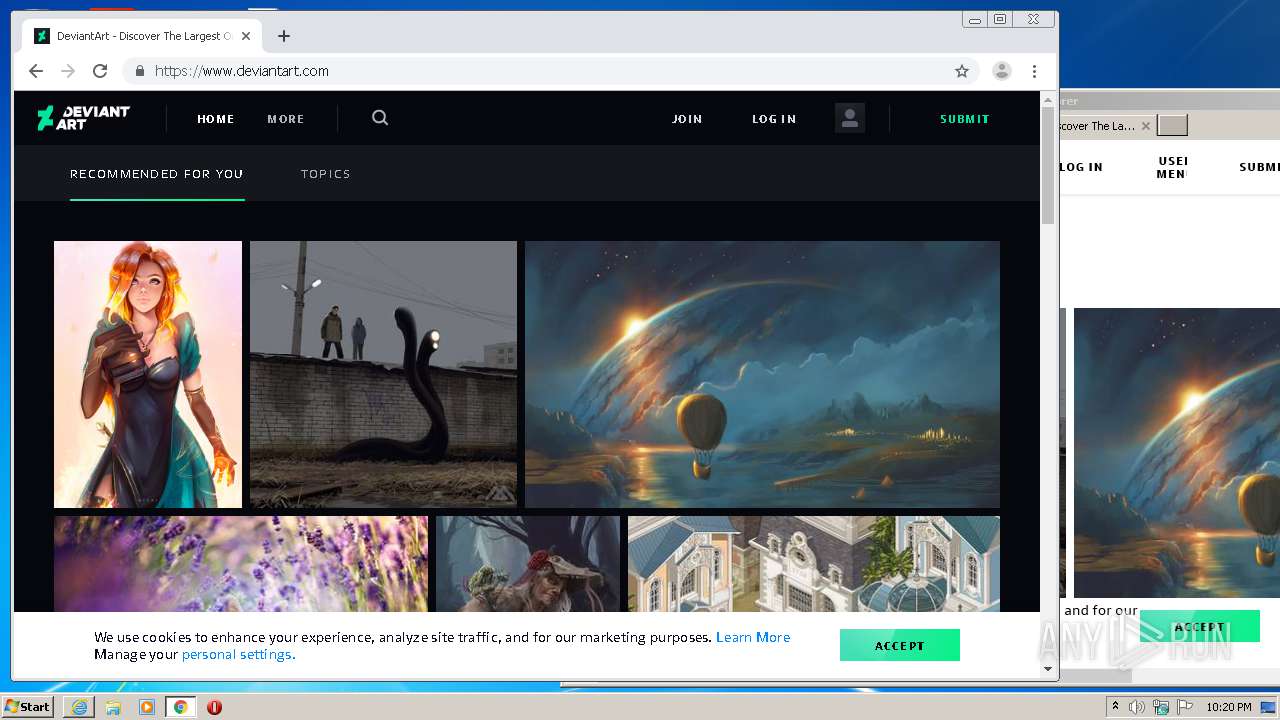Open a new Chrome tab
The image size is (1280, 720).
[x=284, y=36]
